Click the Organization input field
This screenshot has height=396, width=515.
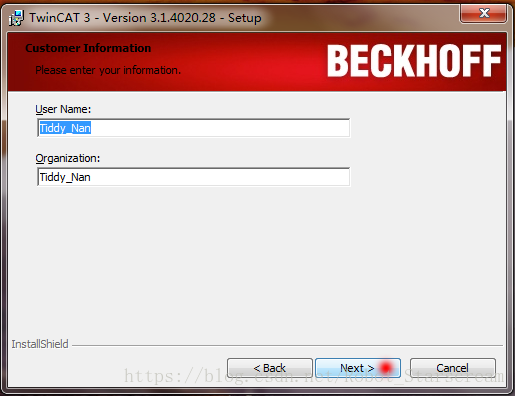click(x=194, y=177)
